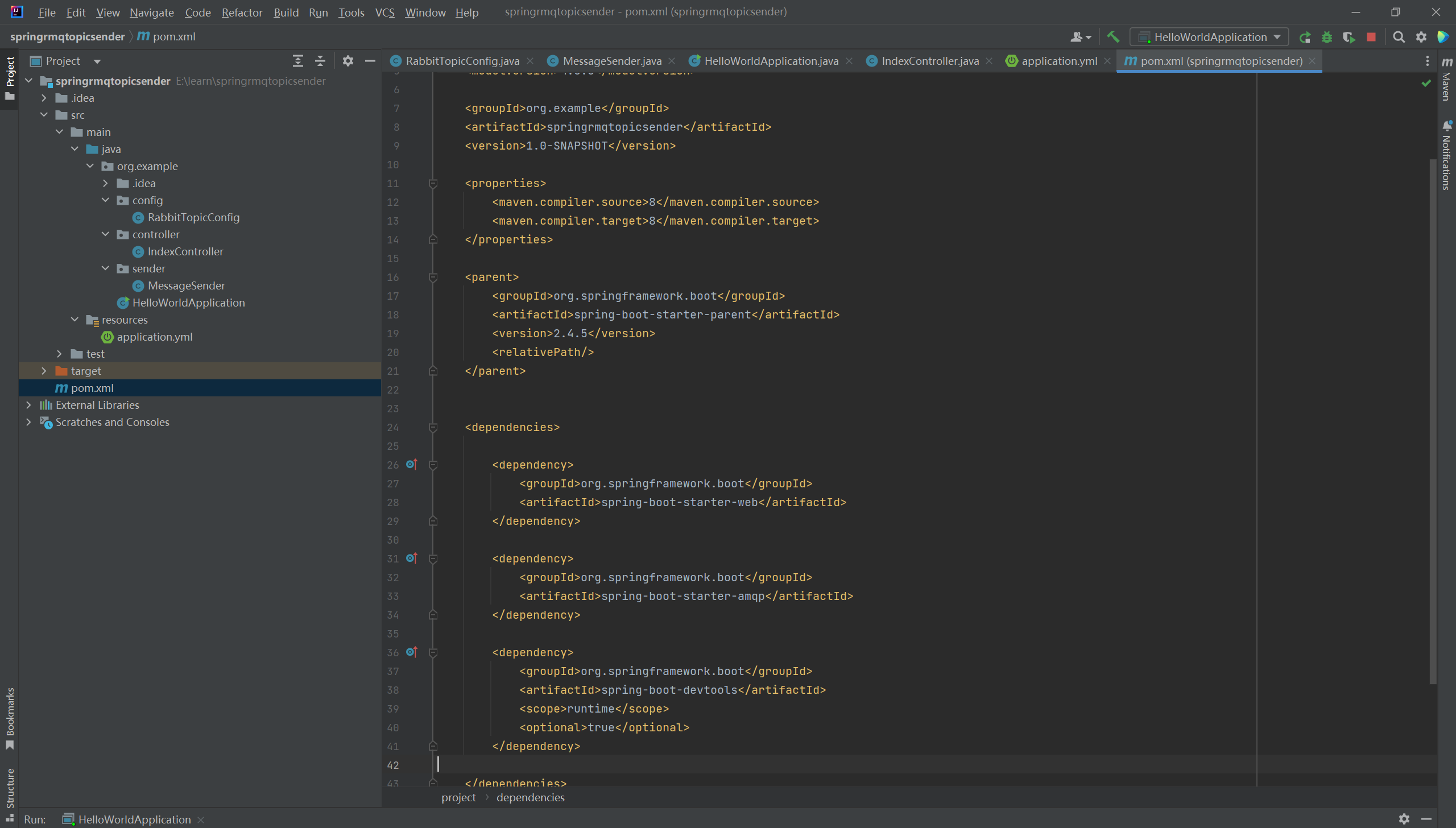Screen dimensions: 1456x828
Task: Expand the target folder in the project tree
Action: 44,371
